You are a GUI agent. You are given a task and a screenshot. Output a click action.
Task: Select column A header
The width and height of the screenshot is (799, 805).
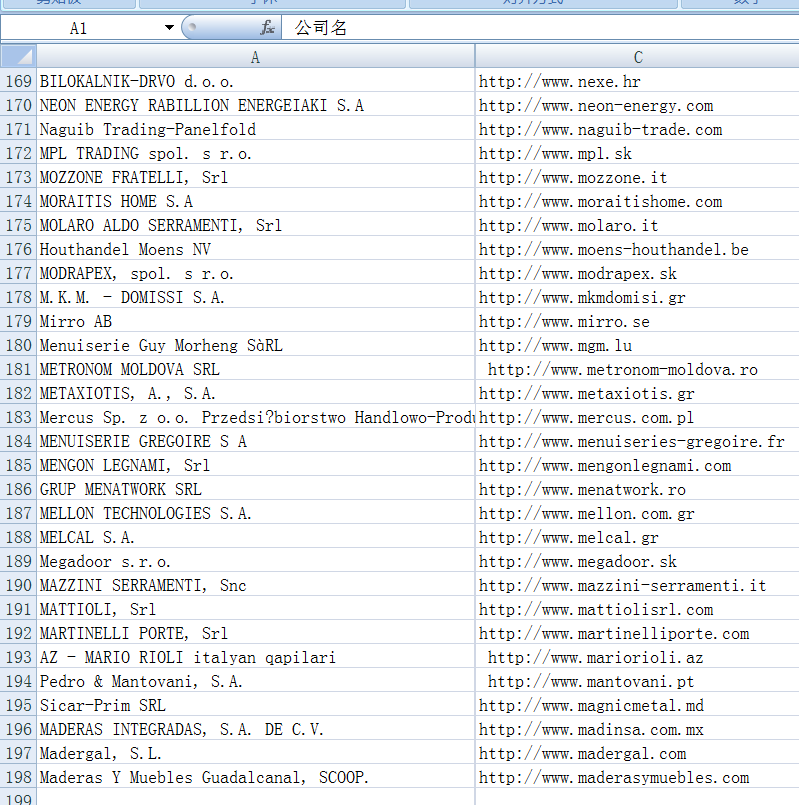pos(256,57)
